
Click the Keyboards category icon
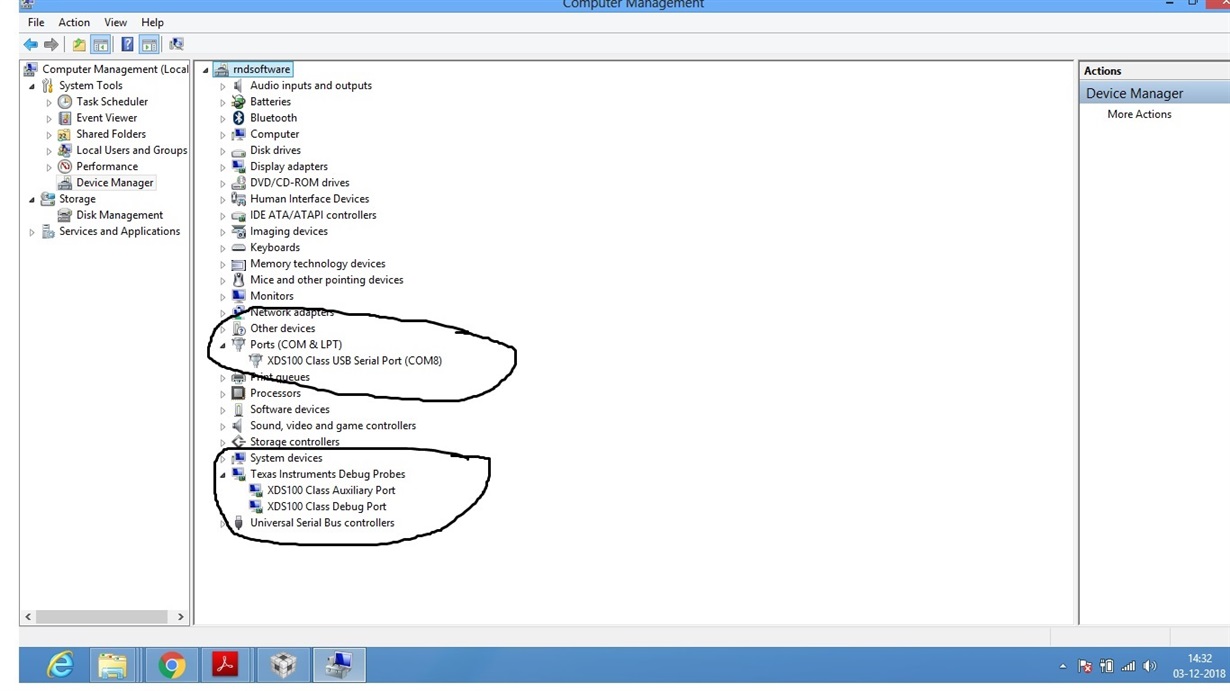[x=238, y=248]
